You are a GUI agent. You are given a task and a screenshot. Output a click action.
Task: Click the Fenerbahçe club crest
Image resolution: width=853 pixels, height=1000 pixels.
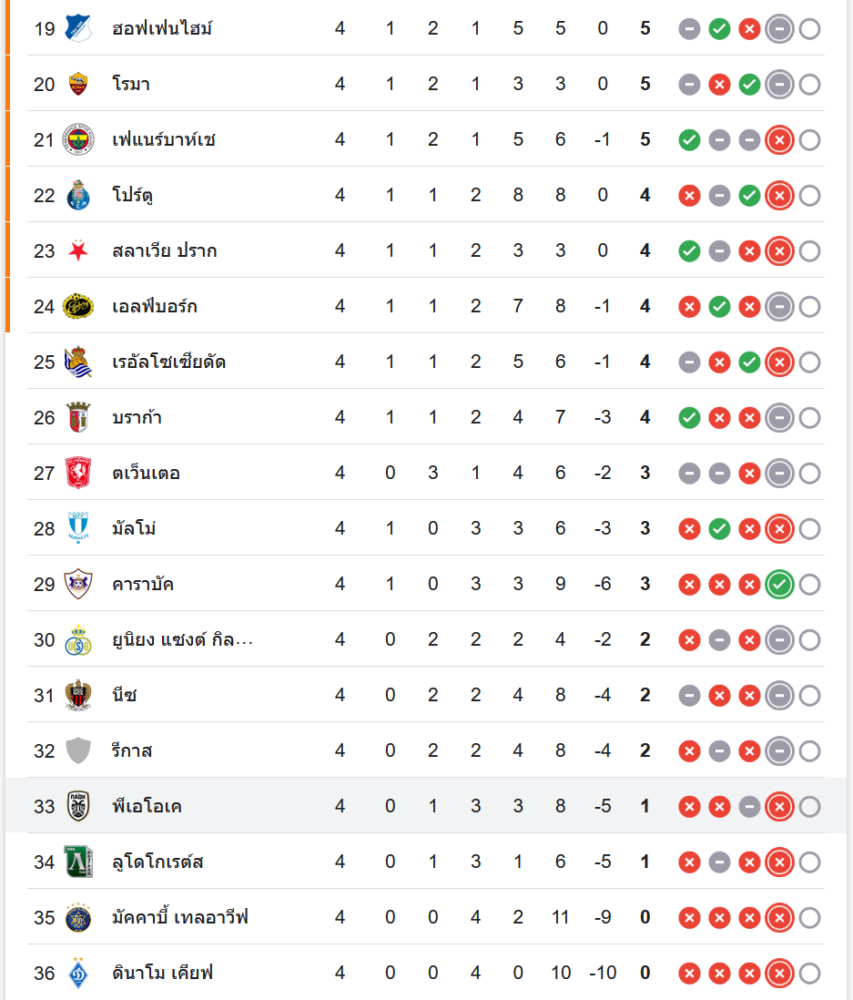tap(78, 140)
